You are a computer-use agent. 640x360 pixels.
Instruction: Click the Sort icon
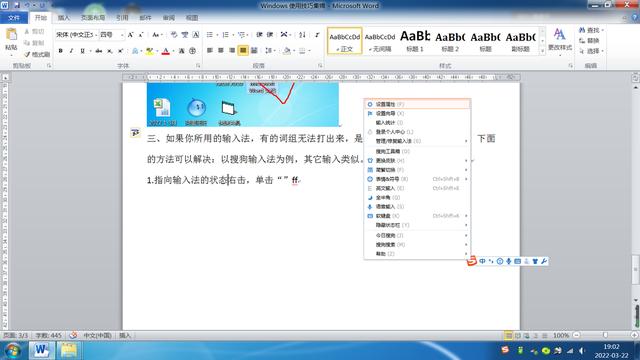click(302, 35)
